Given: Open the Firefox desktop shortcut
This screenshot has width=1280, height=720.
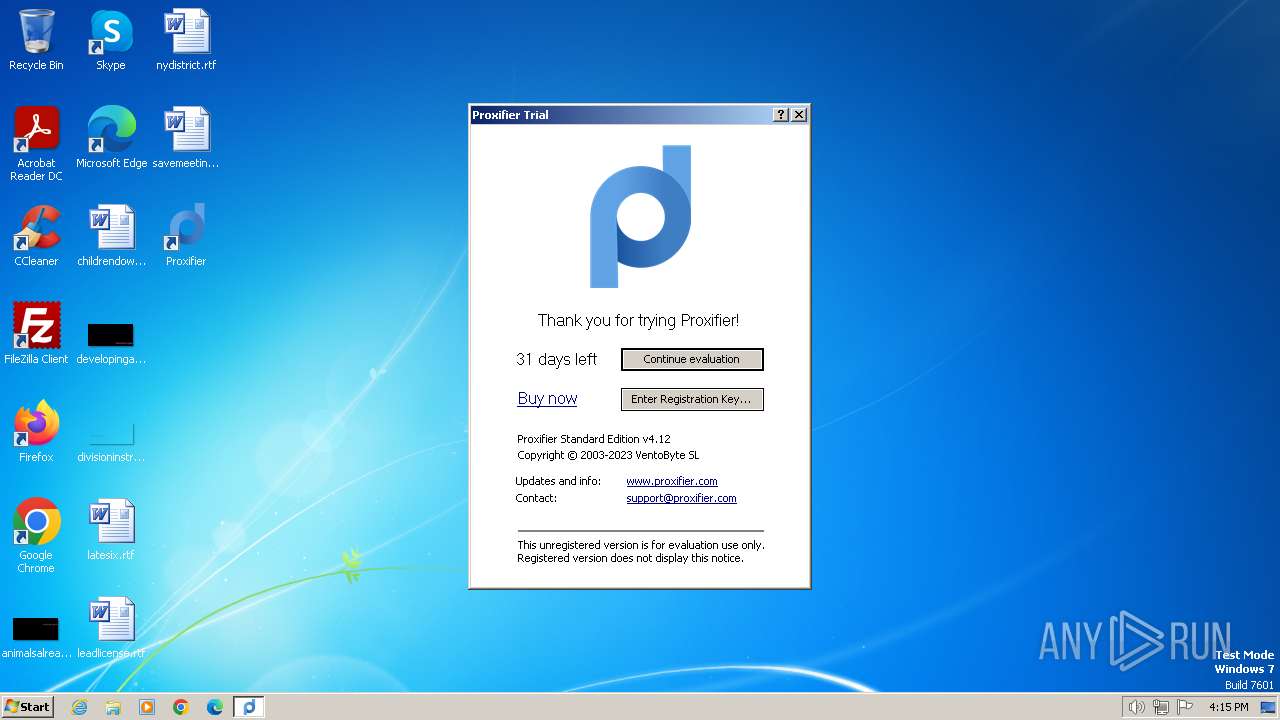Looking at the screenshot, I should 36,432.
